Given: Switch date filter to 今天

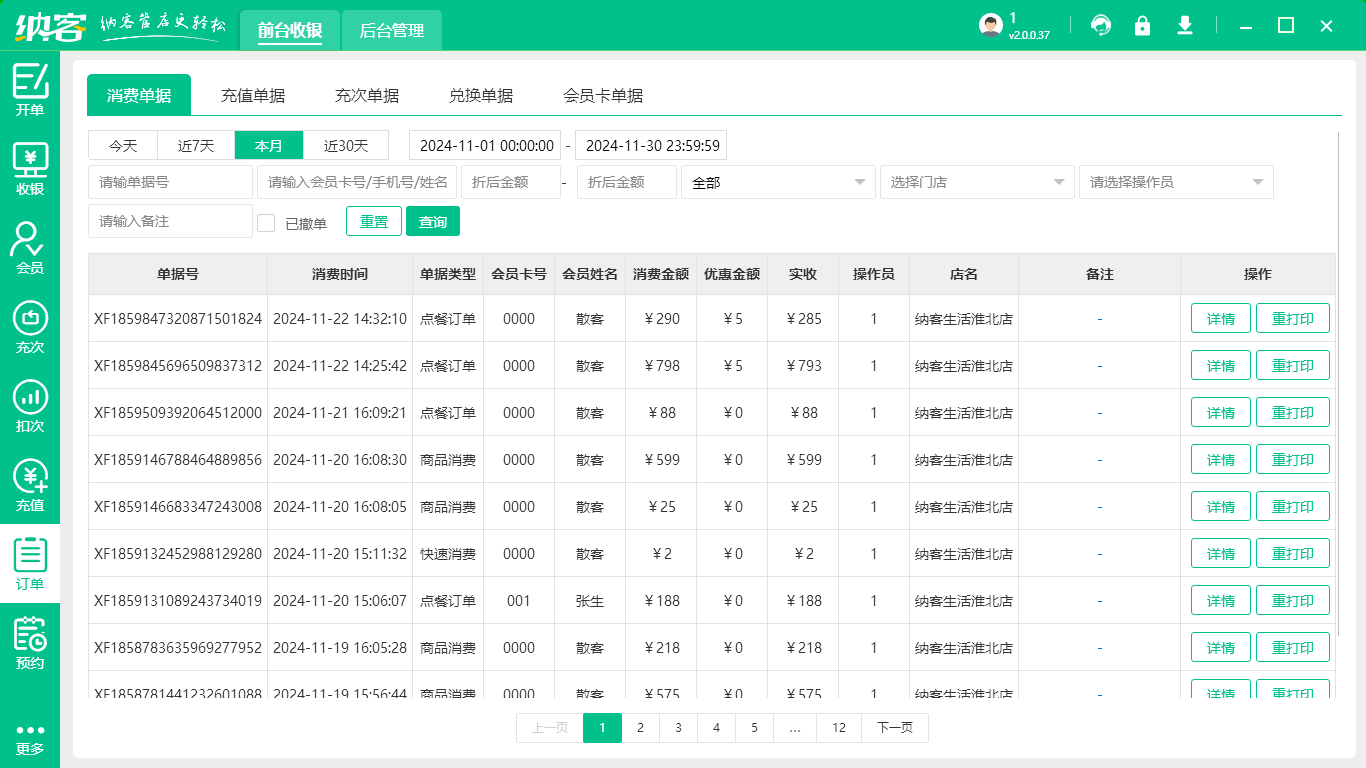Looking at the screenshot, I should [x=123, y=145].
